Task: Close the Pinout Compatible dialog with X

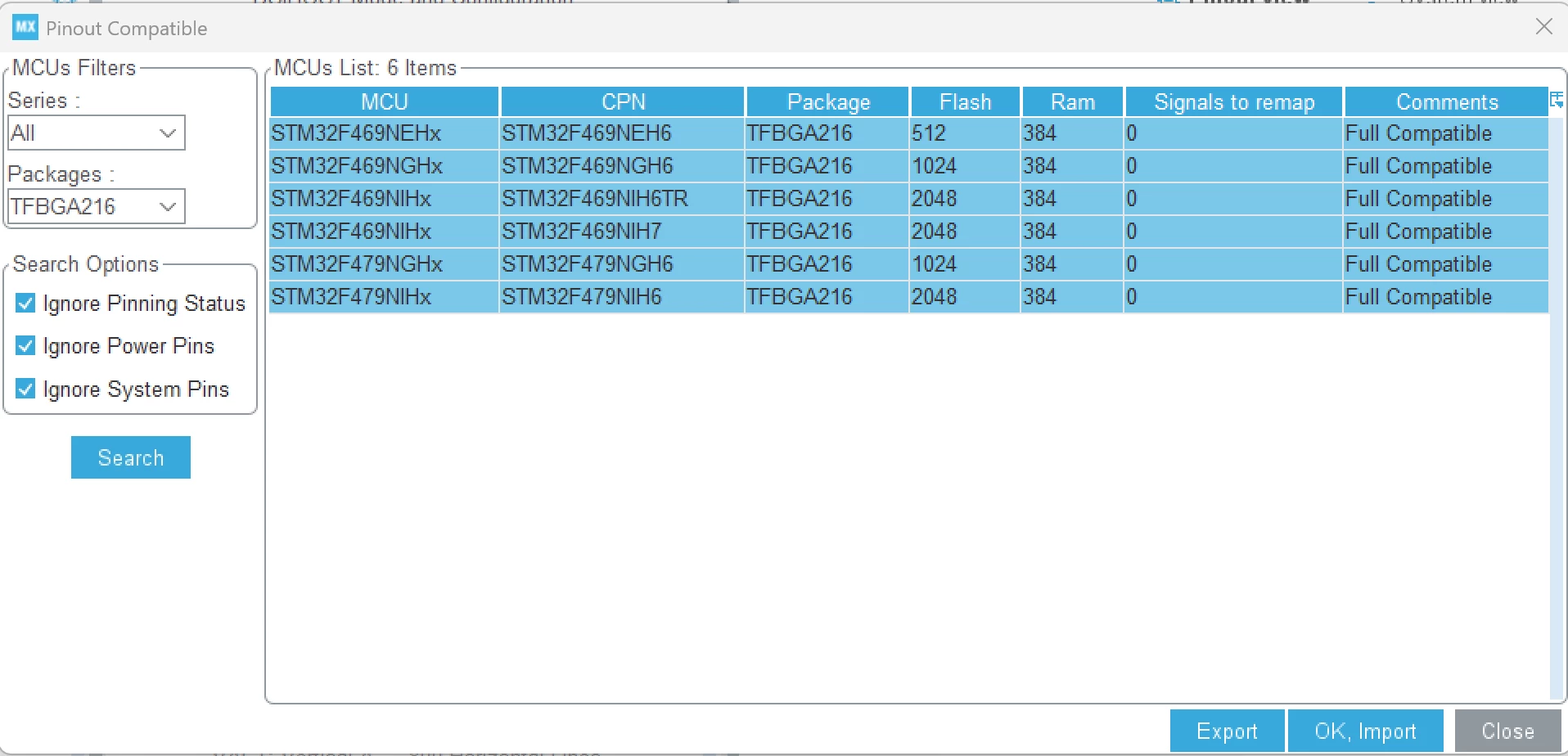Action: [x=1543, y=27]
